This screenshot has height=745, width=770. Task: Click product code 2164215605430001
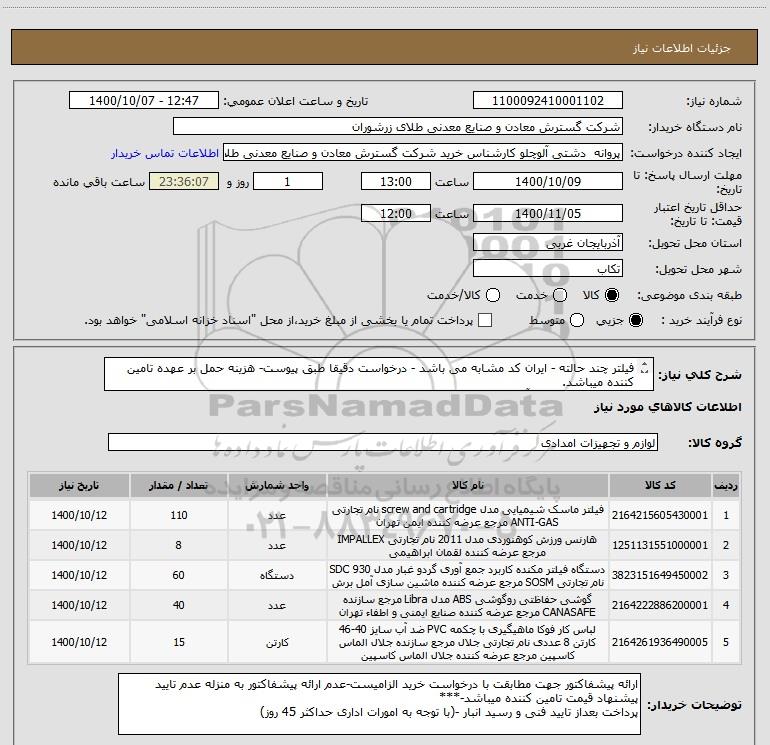tap(660, 515)
